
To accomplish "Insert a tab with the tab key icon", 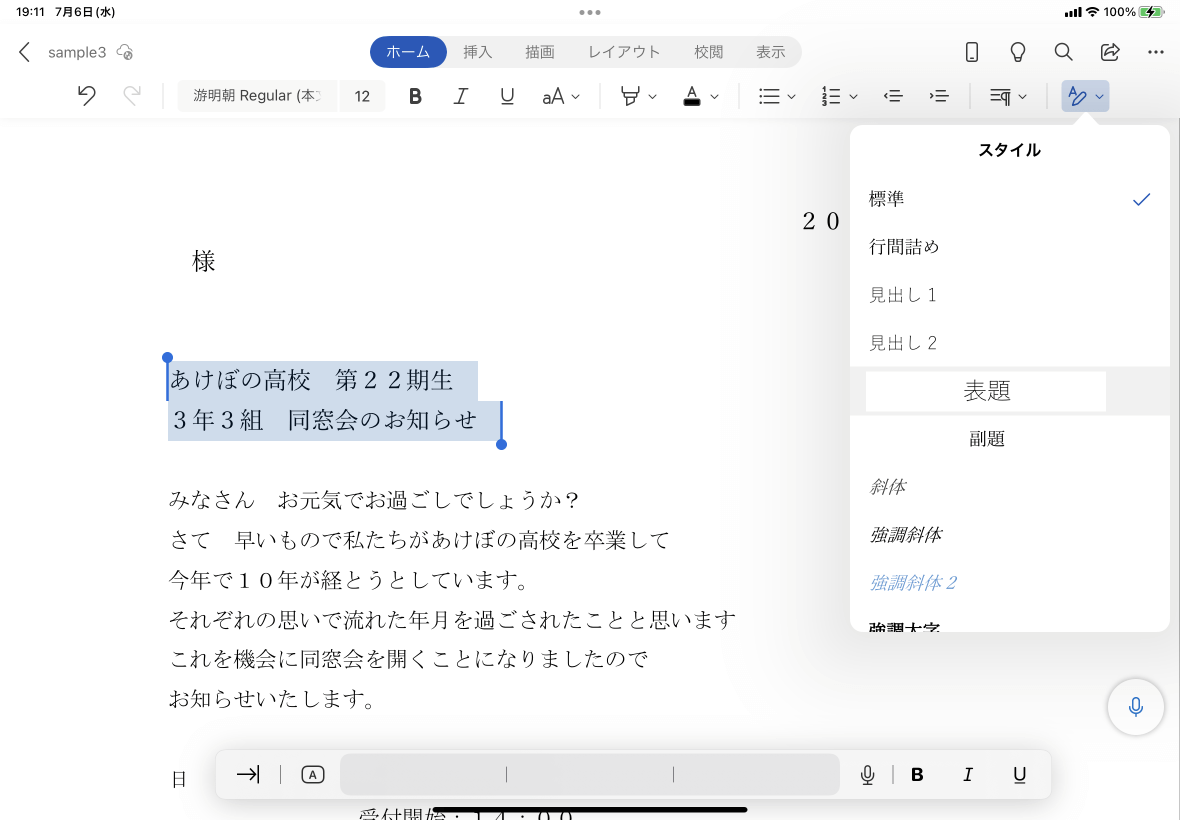I will pyautogui.click(x=248, y=774).
